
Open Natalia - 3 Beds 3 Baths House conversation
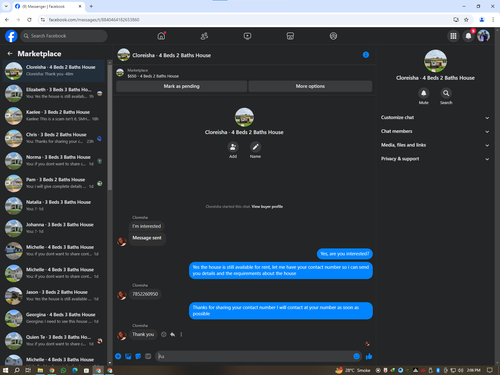click(x=54, y=206)
